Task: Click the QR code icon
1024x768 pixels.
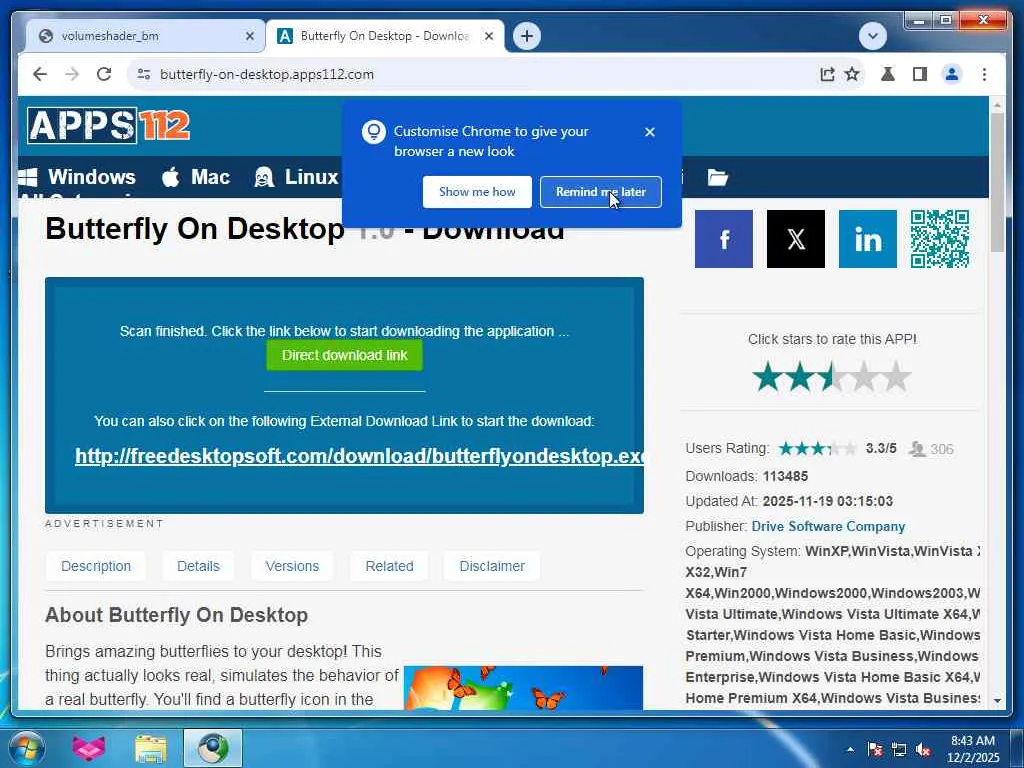Action: coord(940,239)
